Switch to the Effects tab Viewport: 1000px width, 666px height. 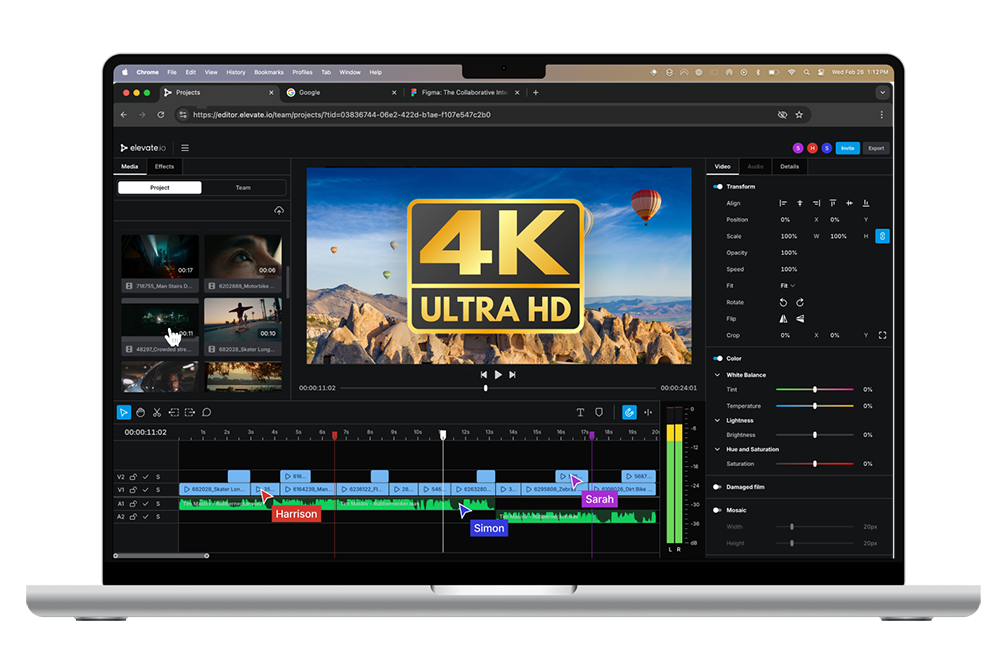pos(164,167)
